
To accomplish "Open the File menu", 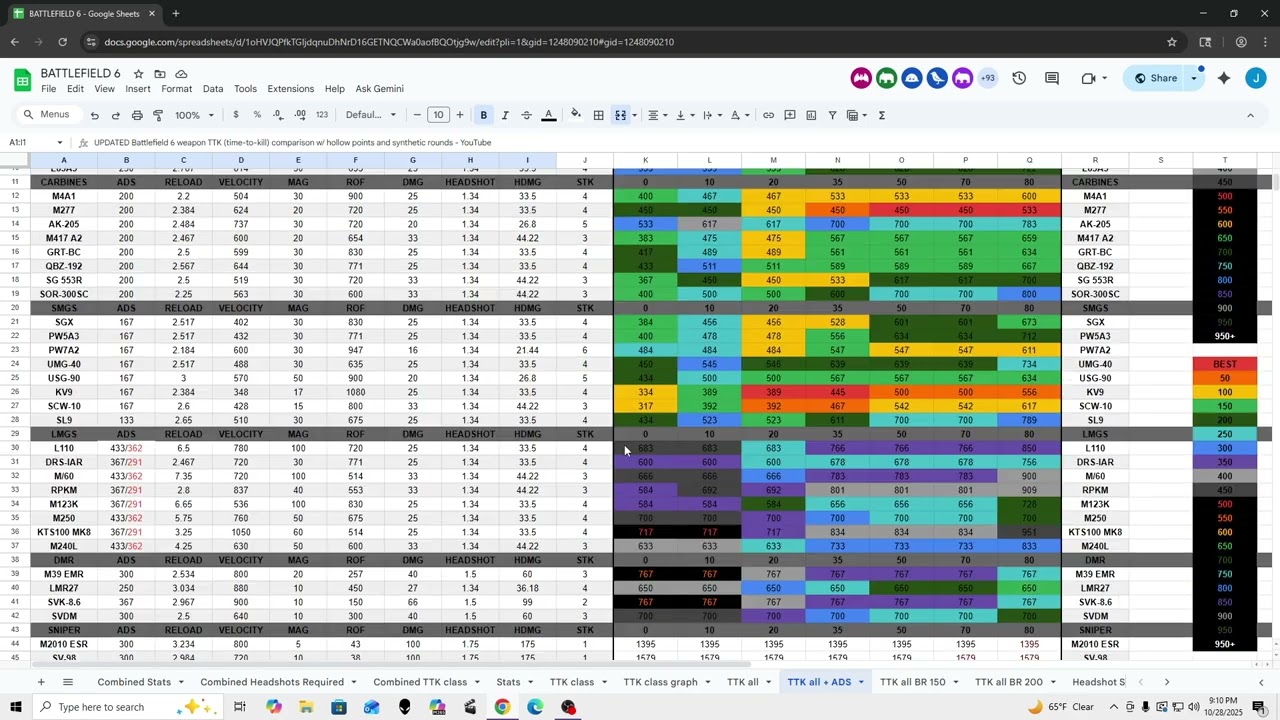I will [48, 89].
